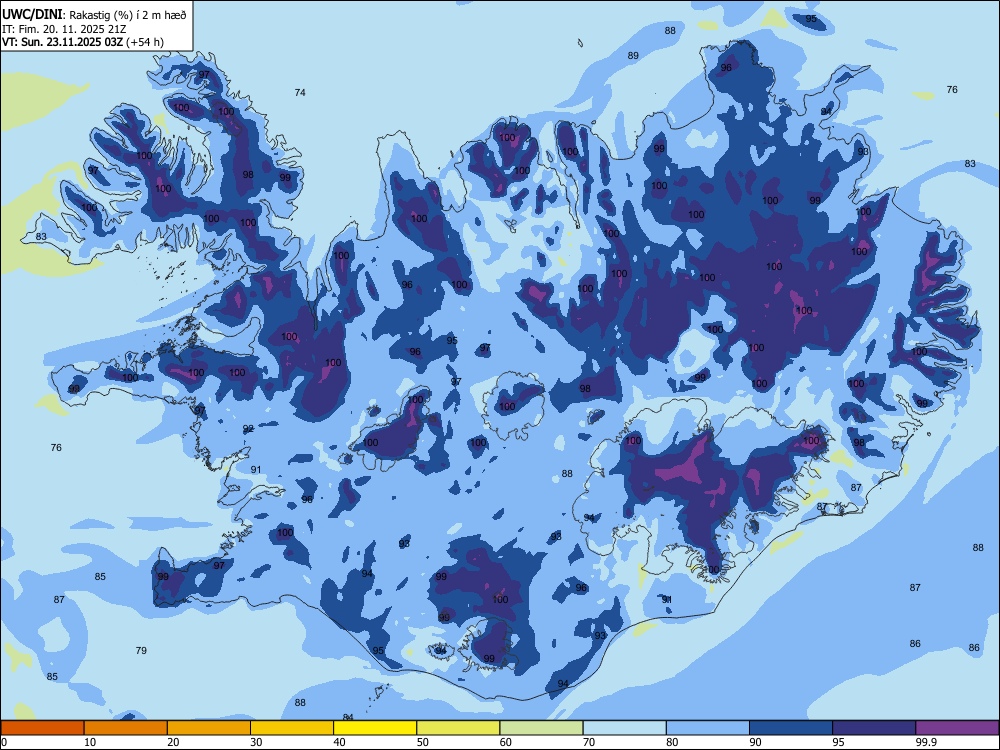Viewport: 1000px width, 750px height.
Task: Click the legend tick label 20
Action: pos(173,742)
